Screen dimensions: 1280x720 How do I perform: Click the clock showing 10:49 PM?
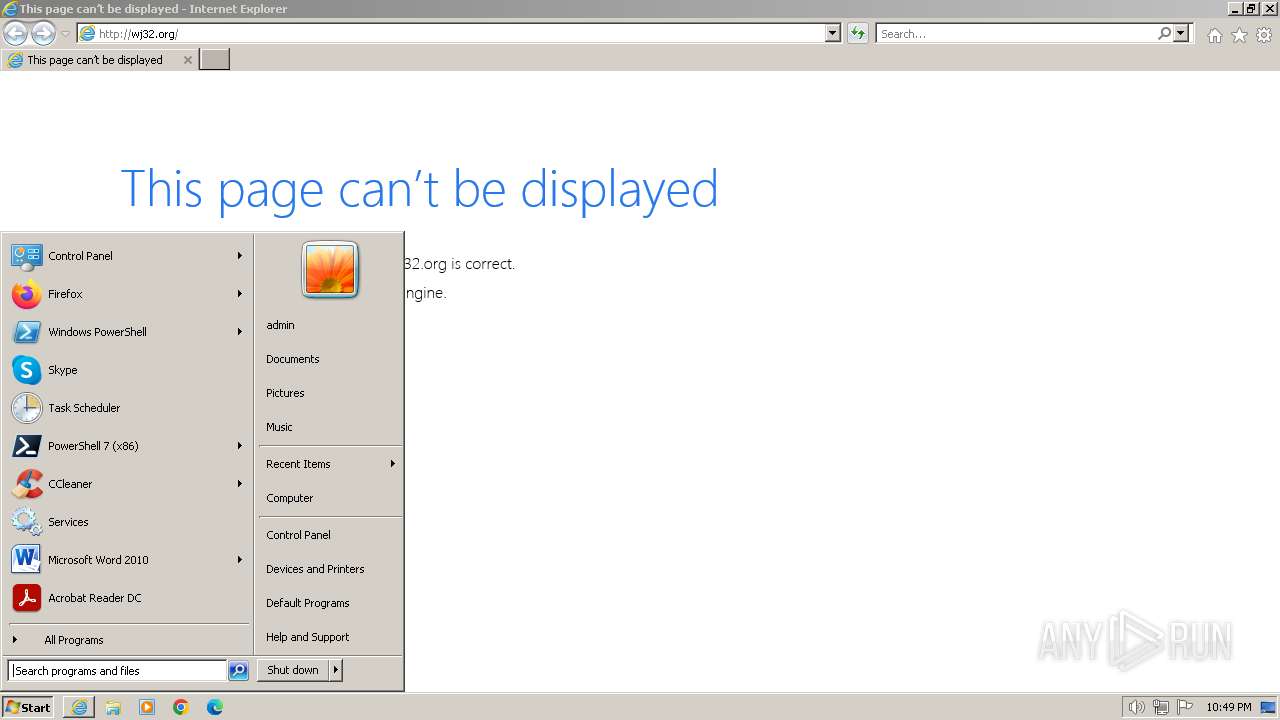coord(1229,707)
